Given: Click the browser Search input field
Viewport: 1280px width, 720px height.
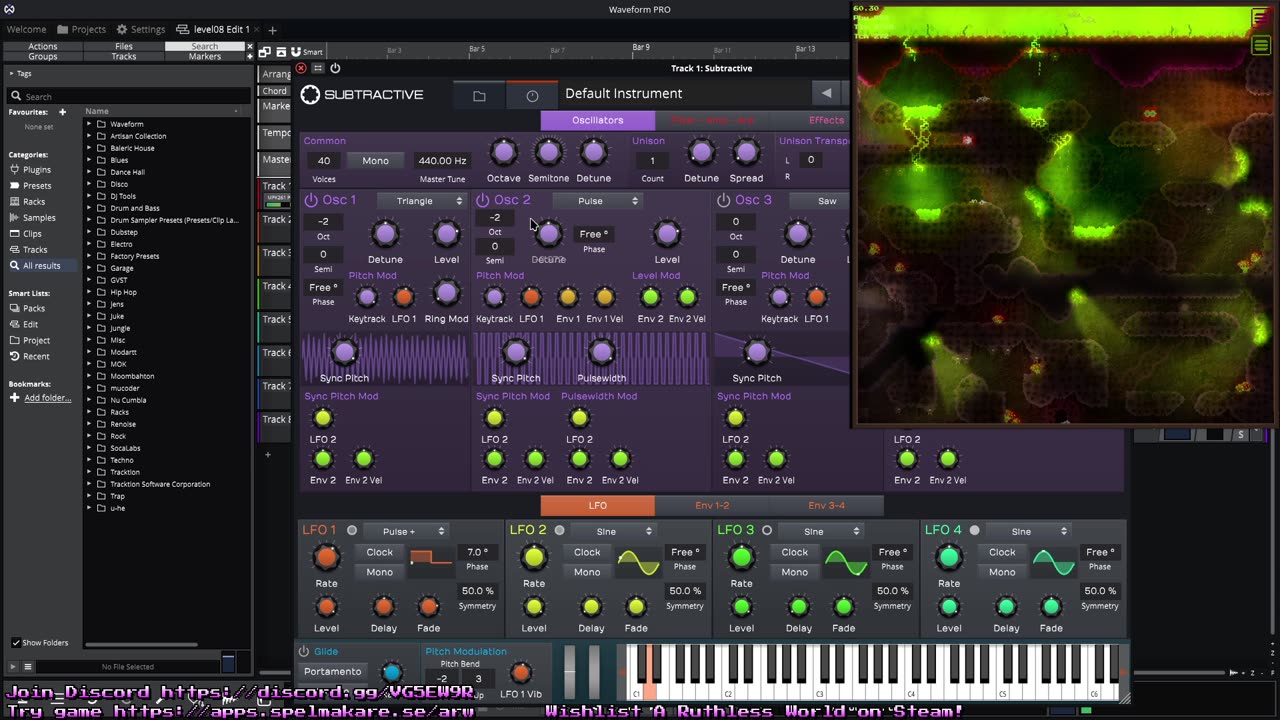Looking at the screenshot, I should [x=128, y=96].
